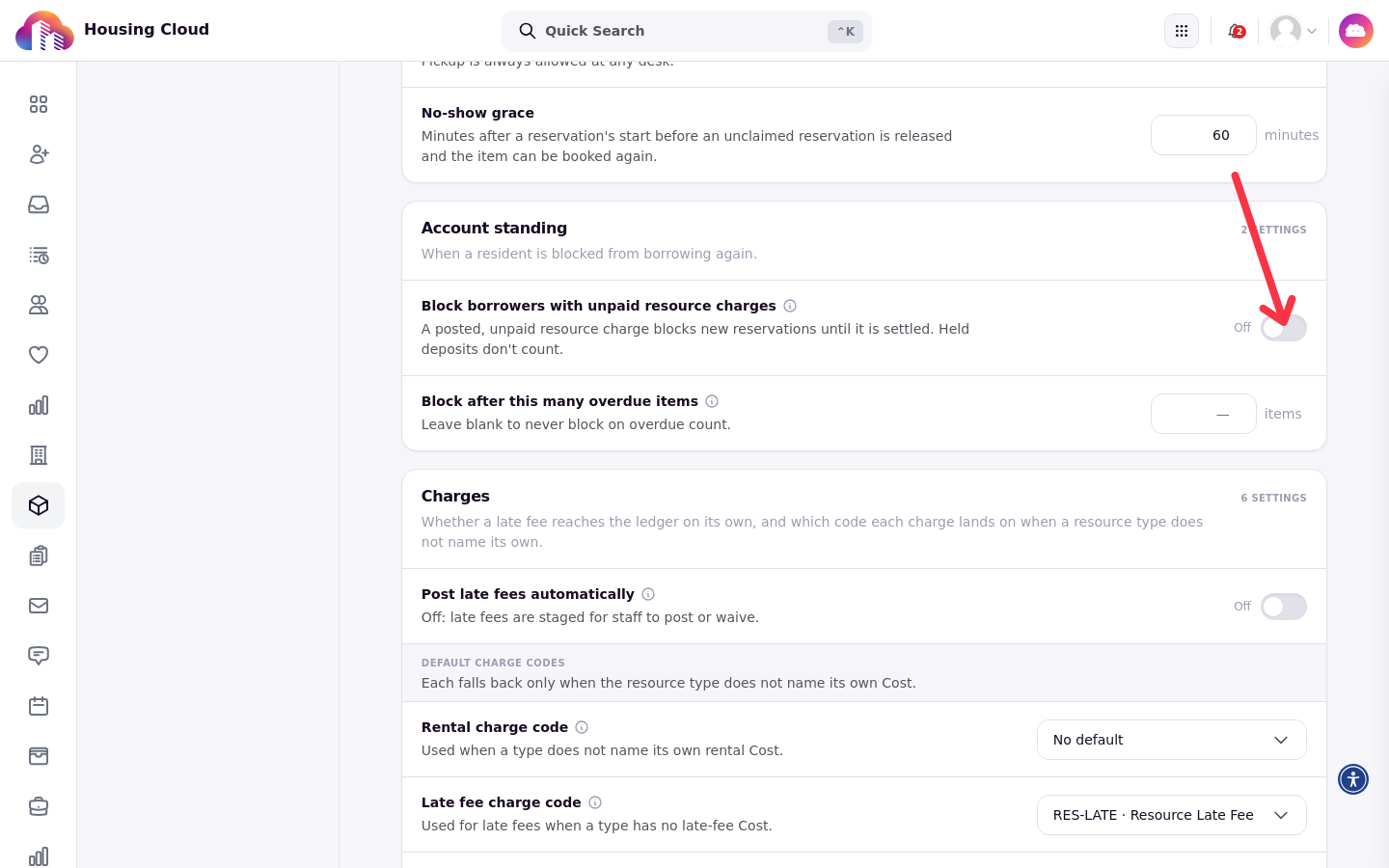Click the Housing Cloud logo

[x=44, y=31]
